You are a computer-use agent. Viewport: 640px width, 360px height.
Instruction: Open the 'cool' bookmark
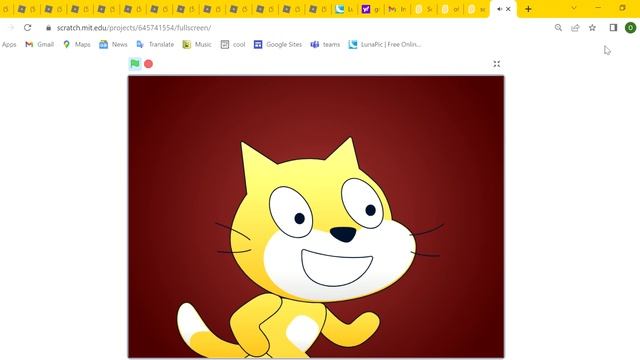pyautogui.click(x=233, y=44)
